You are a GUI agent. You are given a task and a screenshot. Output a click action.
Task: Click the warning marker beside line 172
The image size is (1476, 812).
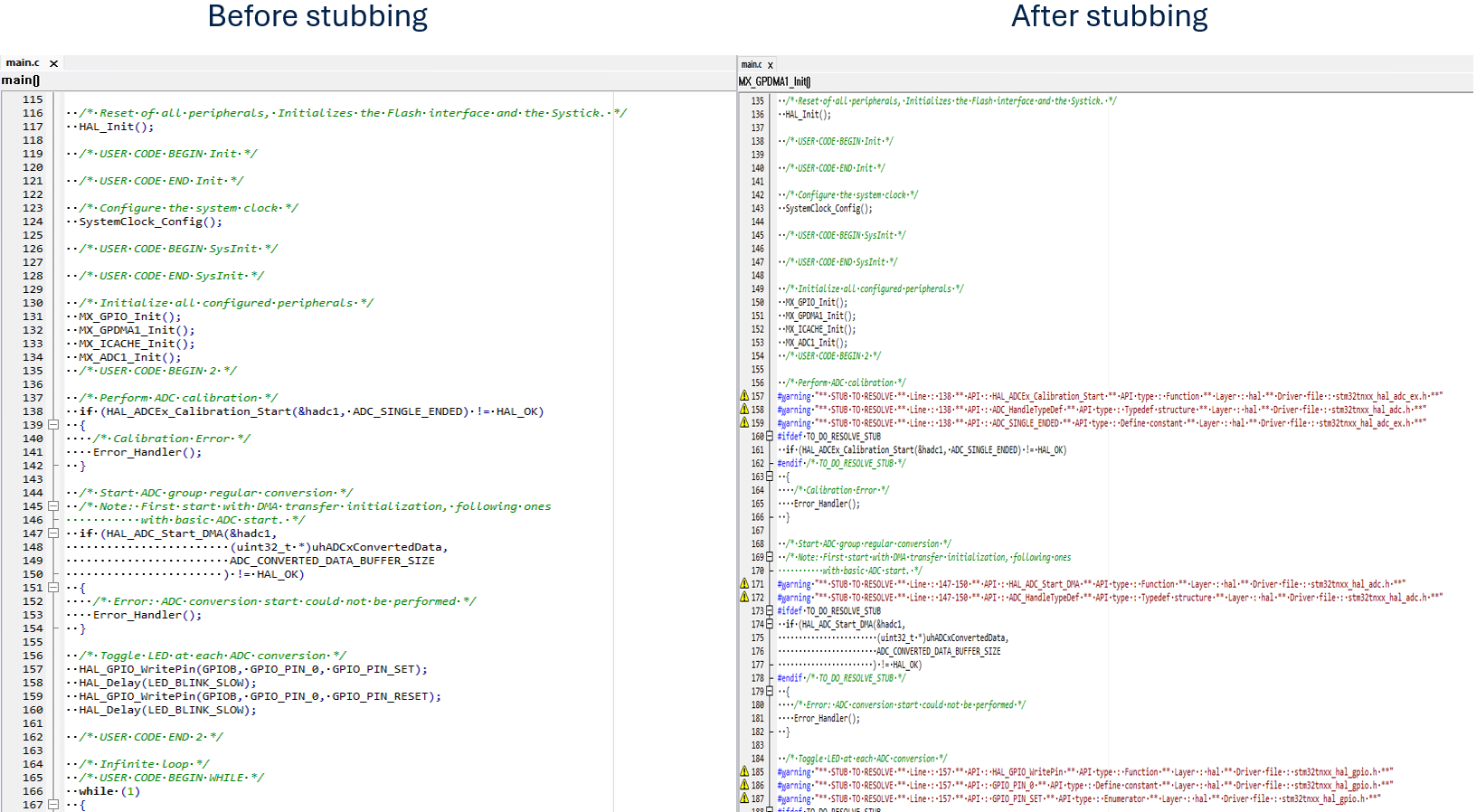click(x=744, y=597)
